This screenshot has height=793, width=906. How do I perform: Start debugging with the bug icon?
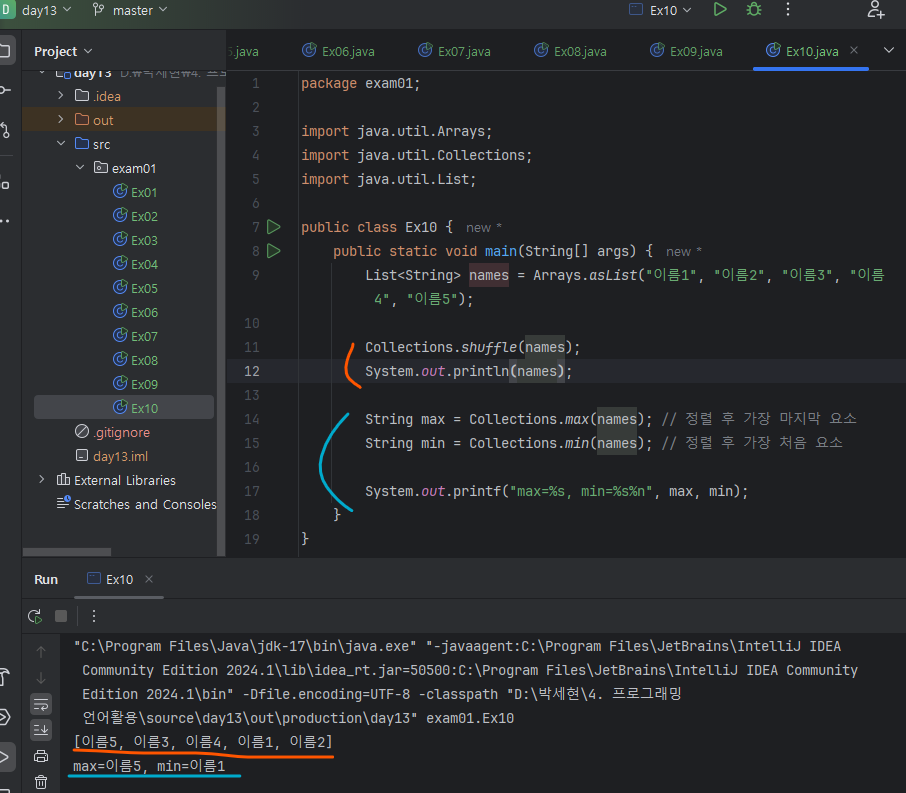pos(754,10)
